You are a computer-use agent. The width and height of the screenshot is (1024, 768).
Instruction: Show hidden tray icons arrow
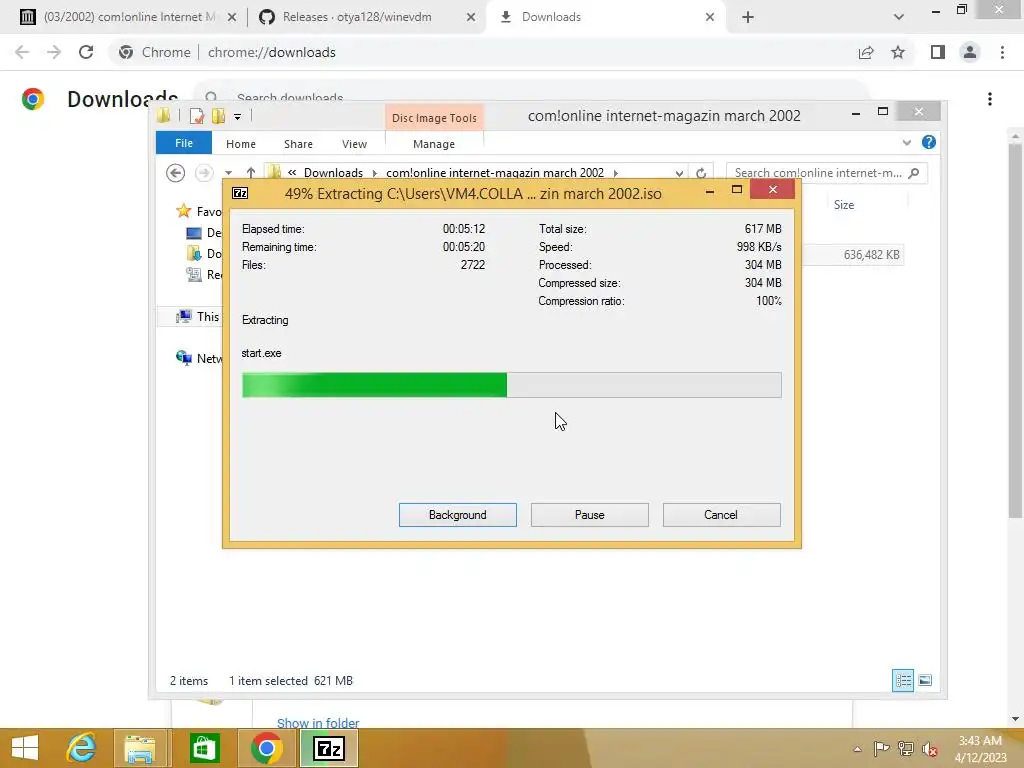point(857,749)
